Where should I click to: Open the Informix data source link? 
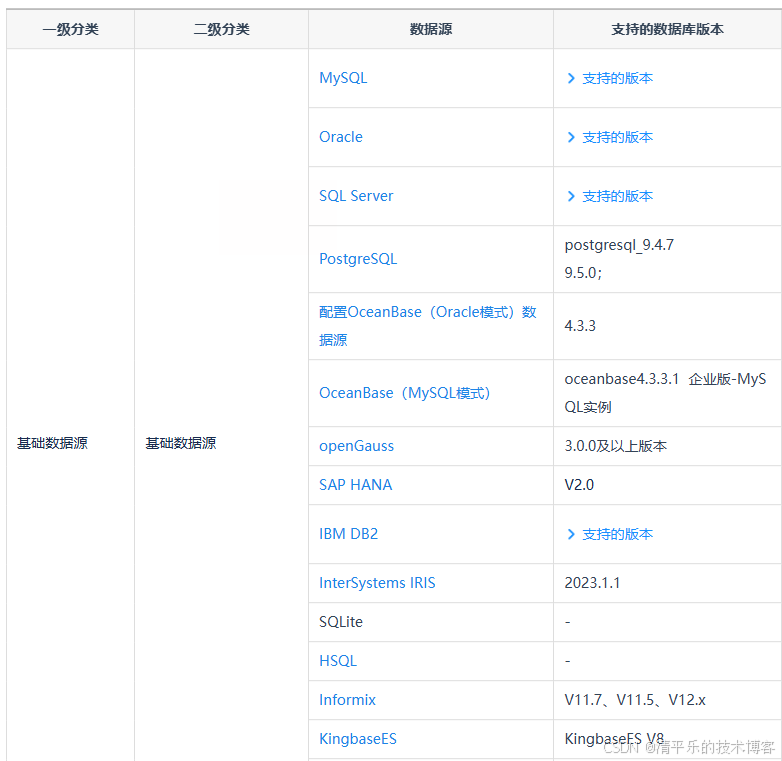point(347,700)
